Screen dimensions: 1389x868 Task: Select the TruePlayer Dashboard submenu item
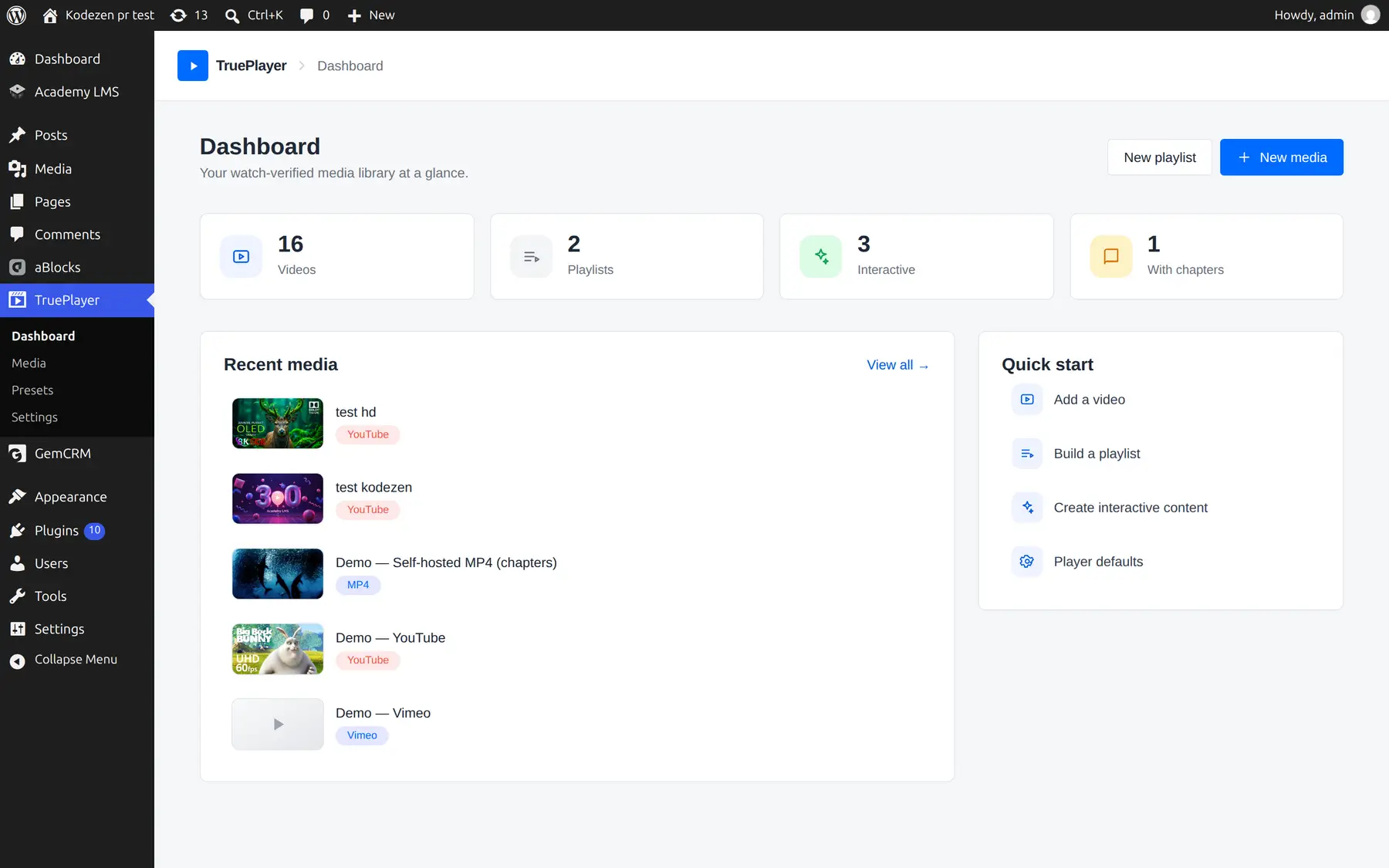[x=43, y=336]
